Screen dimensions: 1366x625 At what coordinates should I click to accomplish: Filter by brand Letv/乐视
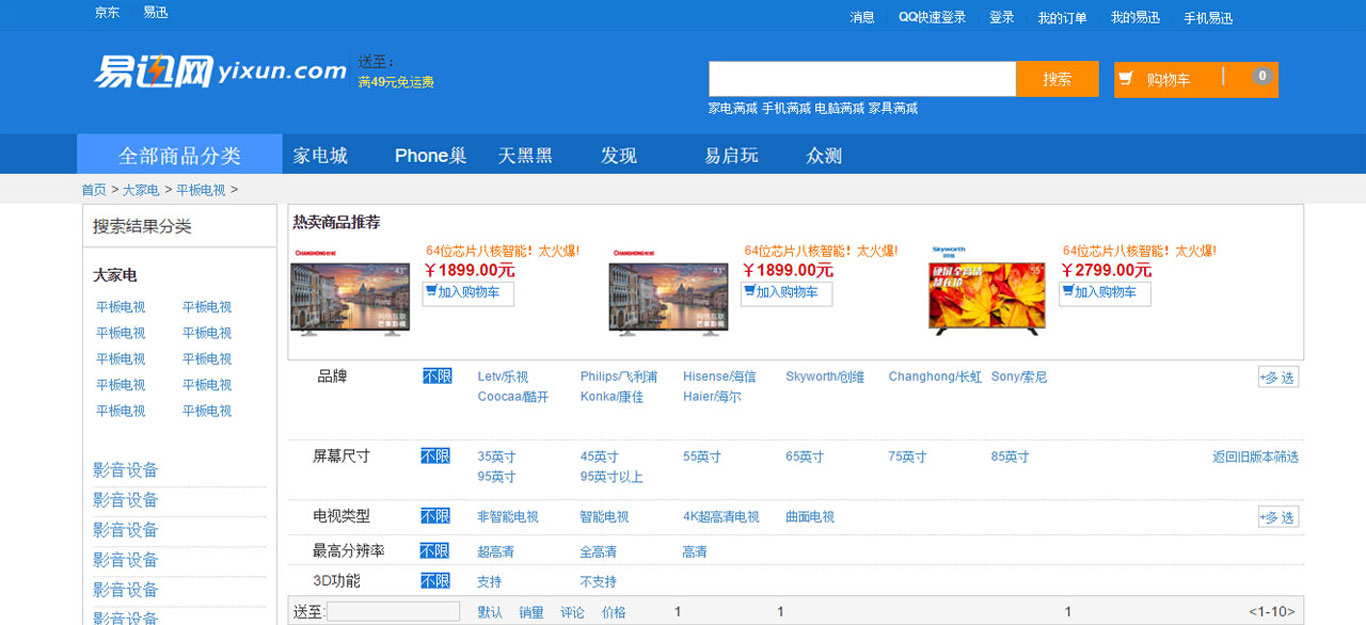[503, 377]
